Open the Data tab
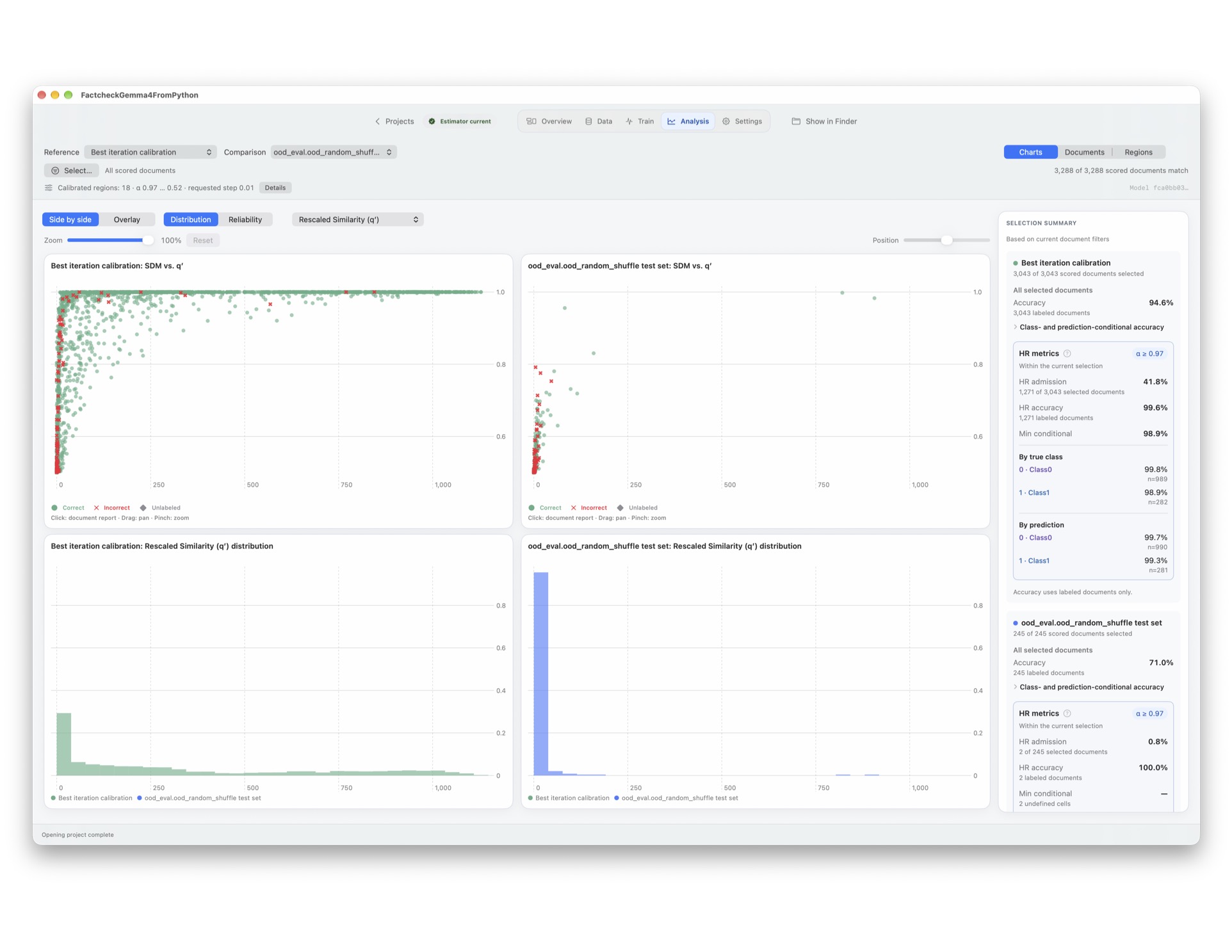Image resolution: width=1232 pixels, height=952 pixels. 599,121
